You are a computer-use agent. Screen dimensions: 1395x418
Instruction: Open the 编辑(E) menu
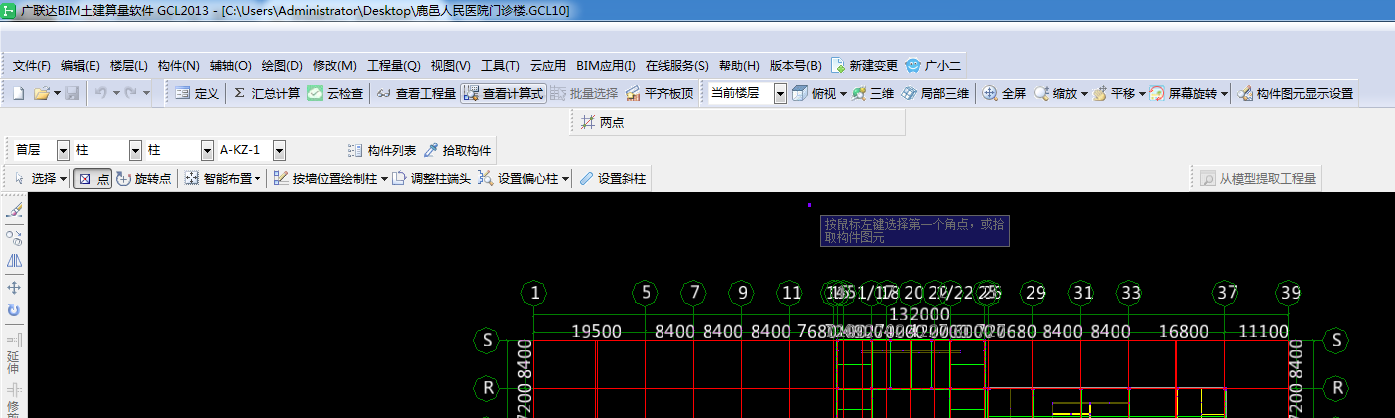[80, 66]
